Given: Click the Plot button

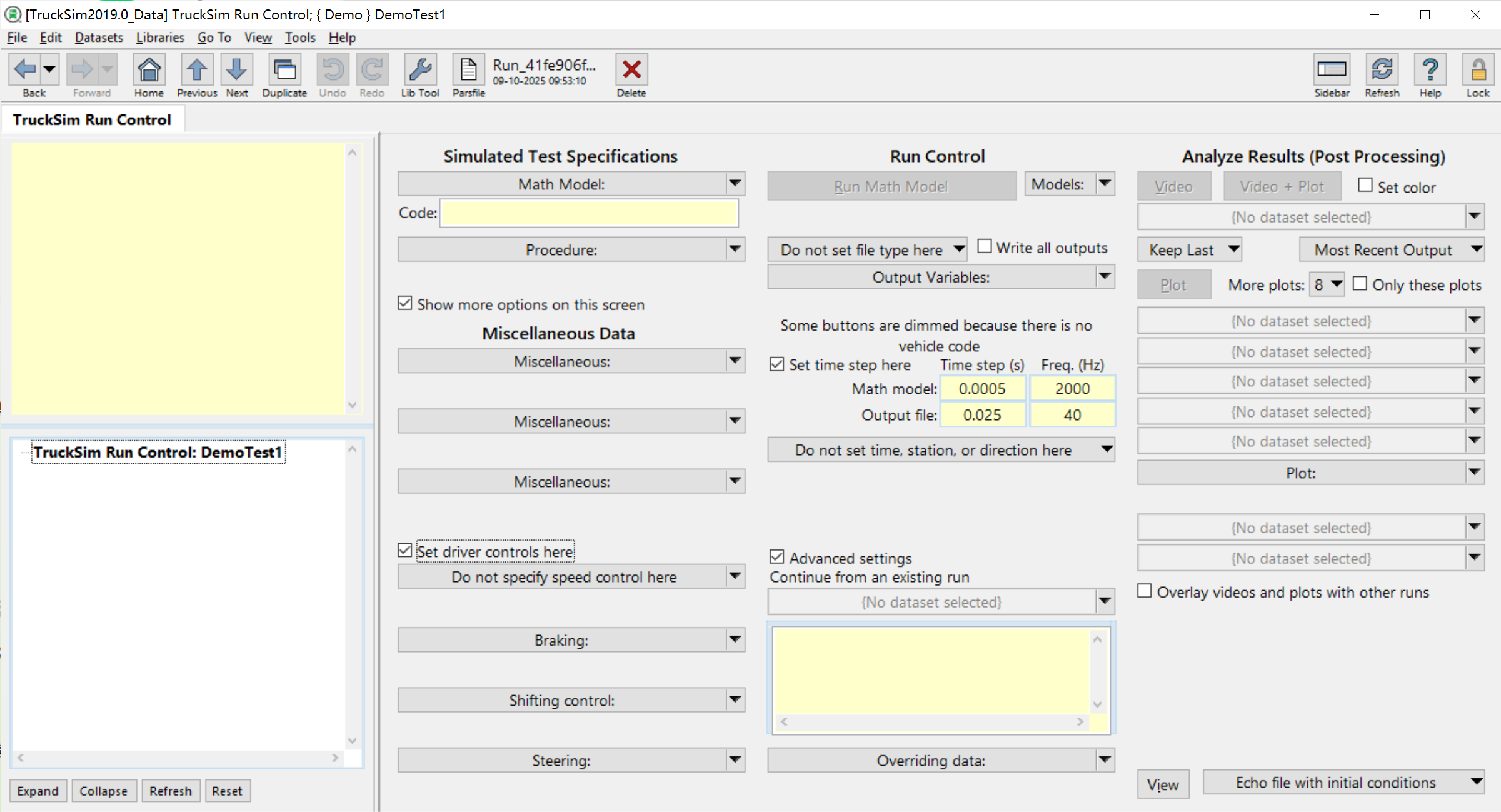Looking at the screenshot, I should pyautogui.click(x=1174, y=284).
